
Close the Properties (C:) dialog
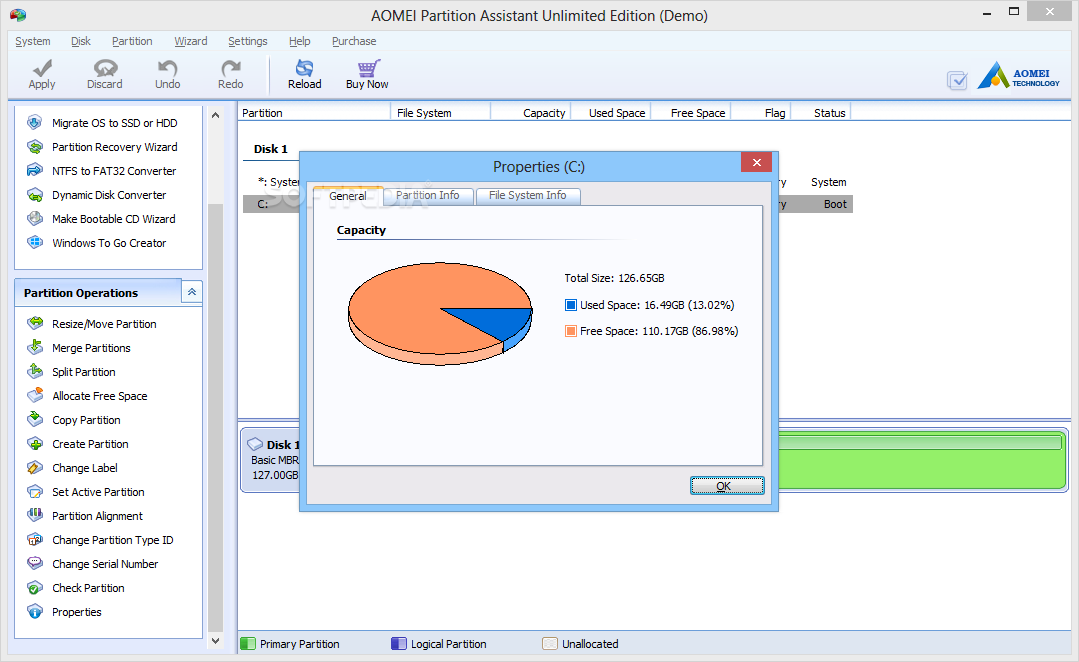tap(756, 162)
